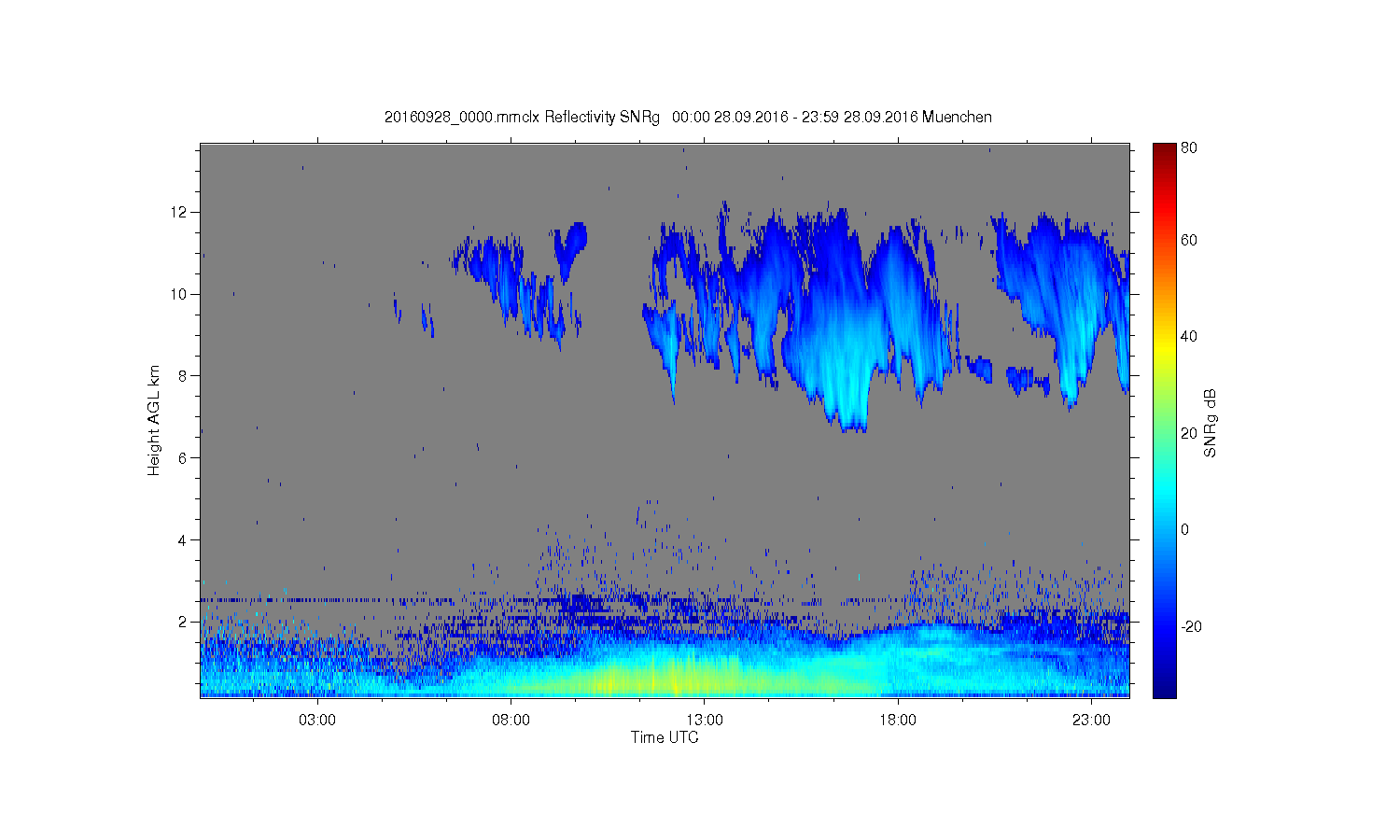
Task: Select the 18:00 time tick label
Action: tap(898, 720)
